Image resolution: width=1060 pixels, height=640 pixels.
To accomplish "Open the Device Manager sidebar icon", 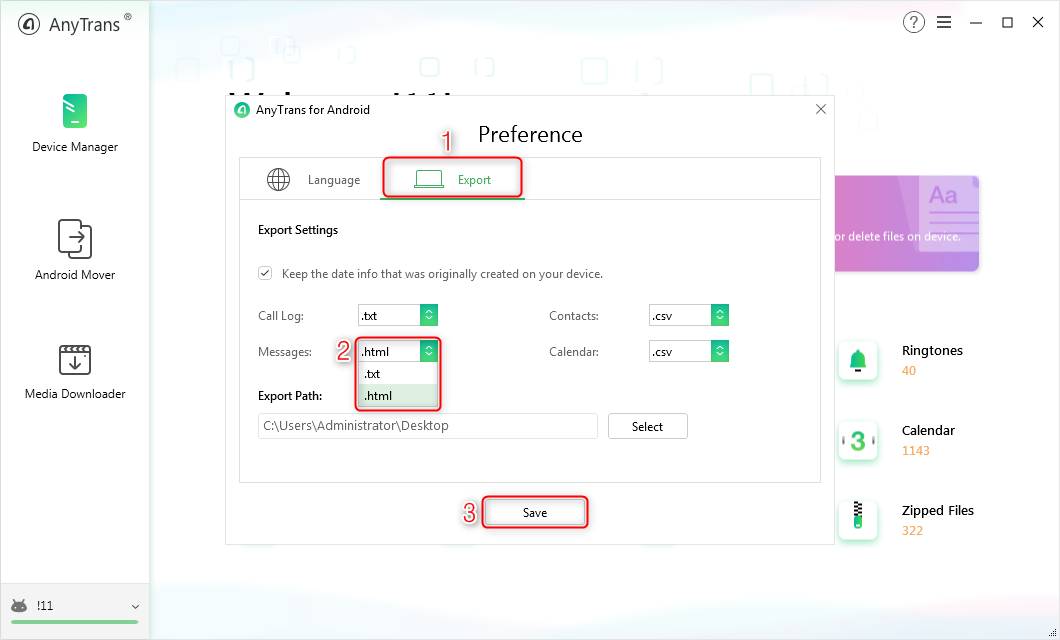I will 75,112.
